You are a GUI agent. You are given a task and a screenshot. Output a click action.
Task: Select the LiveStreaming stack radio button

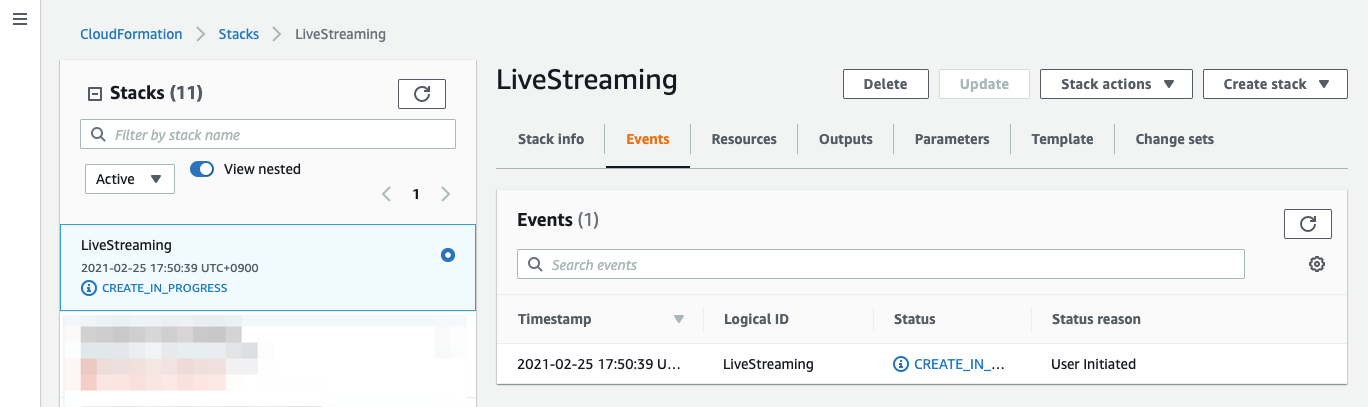point(448,255)
